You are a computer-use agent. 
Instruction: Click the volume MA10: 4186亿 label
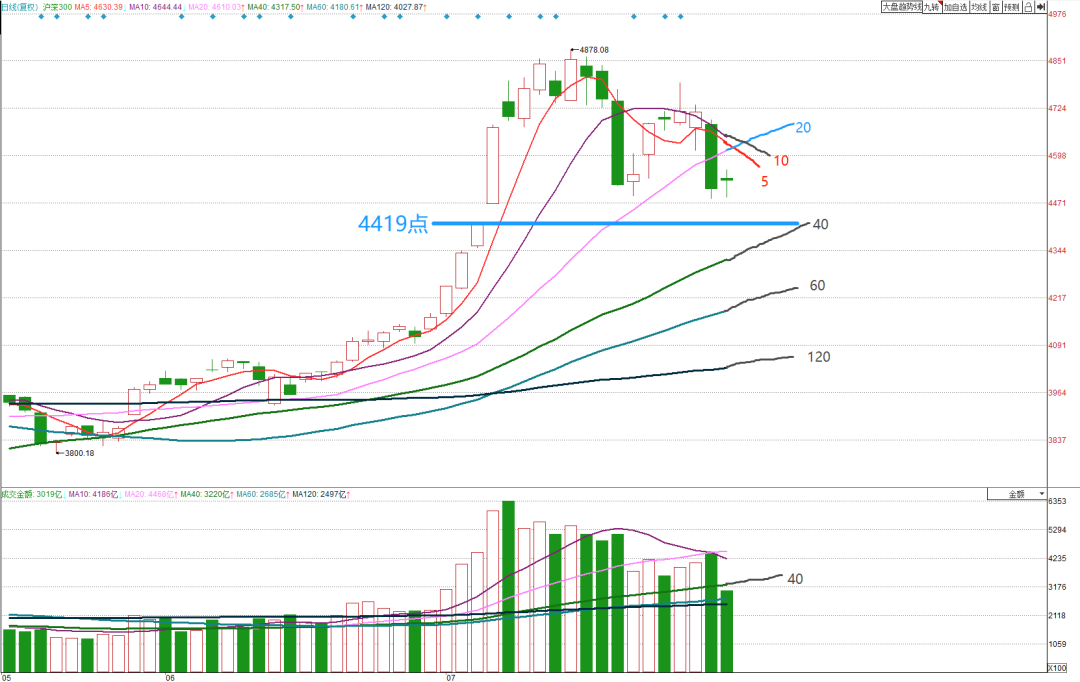[x=93, y=494]
